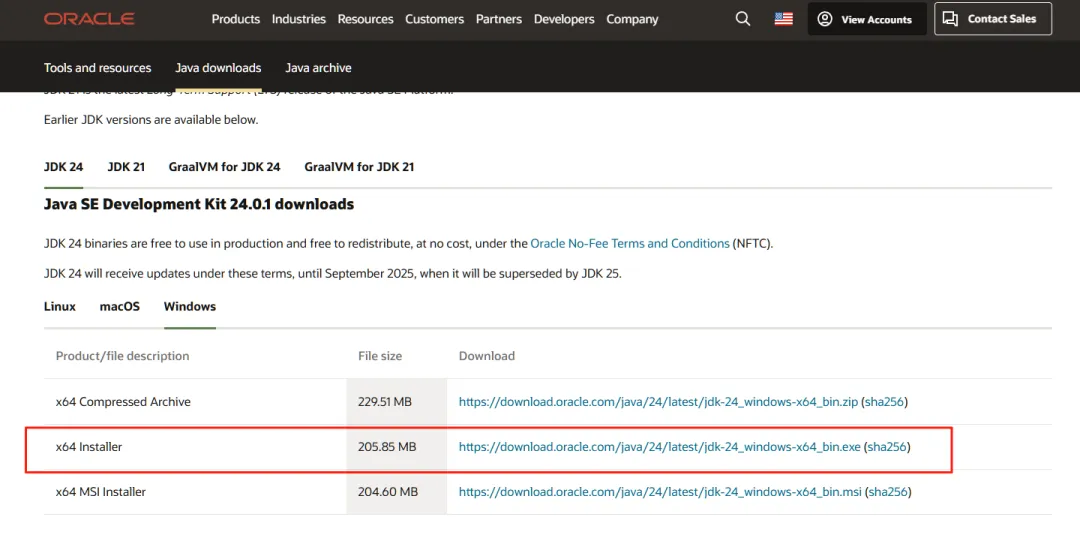Image resolution: width=1080 pixels, height=535 pixels.
Task: Switch to the JDK 21 tab
Action: click(x=126, y=167)
